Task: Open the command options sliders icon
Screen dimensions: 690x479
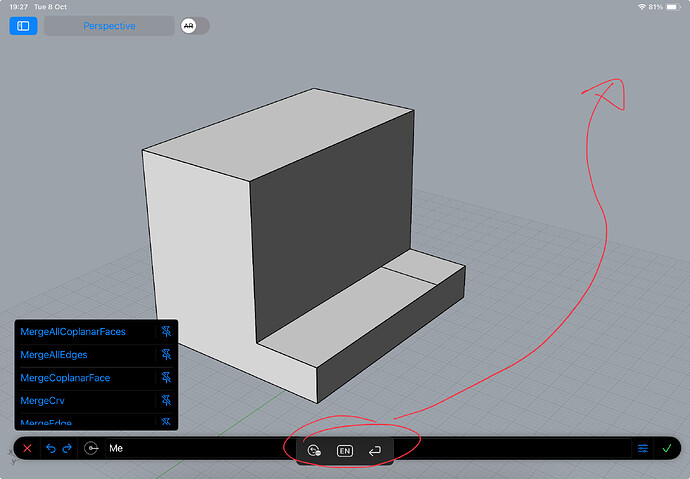Action: [643, 448]
